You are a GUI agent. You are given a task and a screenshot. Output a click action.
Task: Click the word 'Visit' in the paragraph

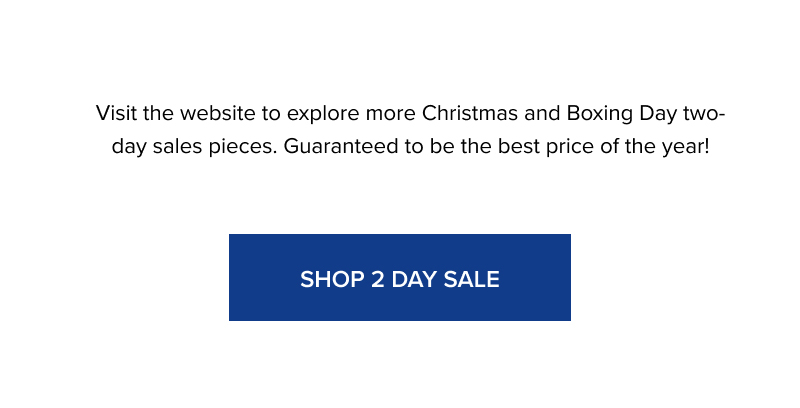point(116,113)
